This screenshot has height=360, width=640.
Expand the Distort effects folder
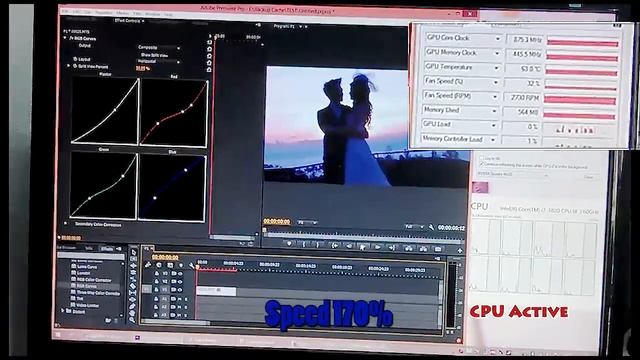(63, 311)
